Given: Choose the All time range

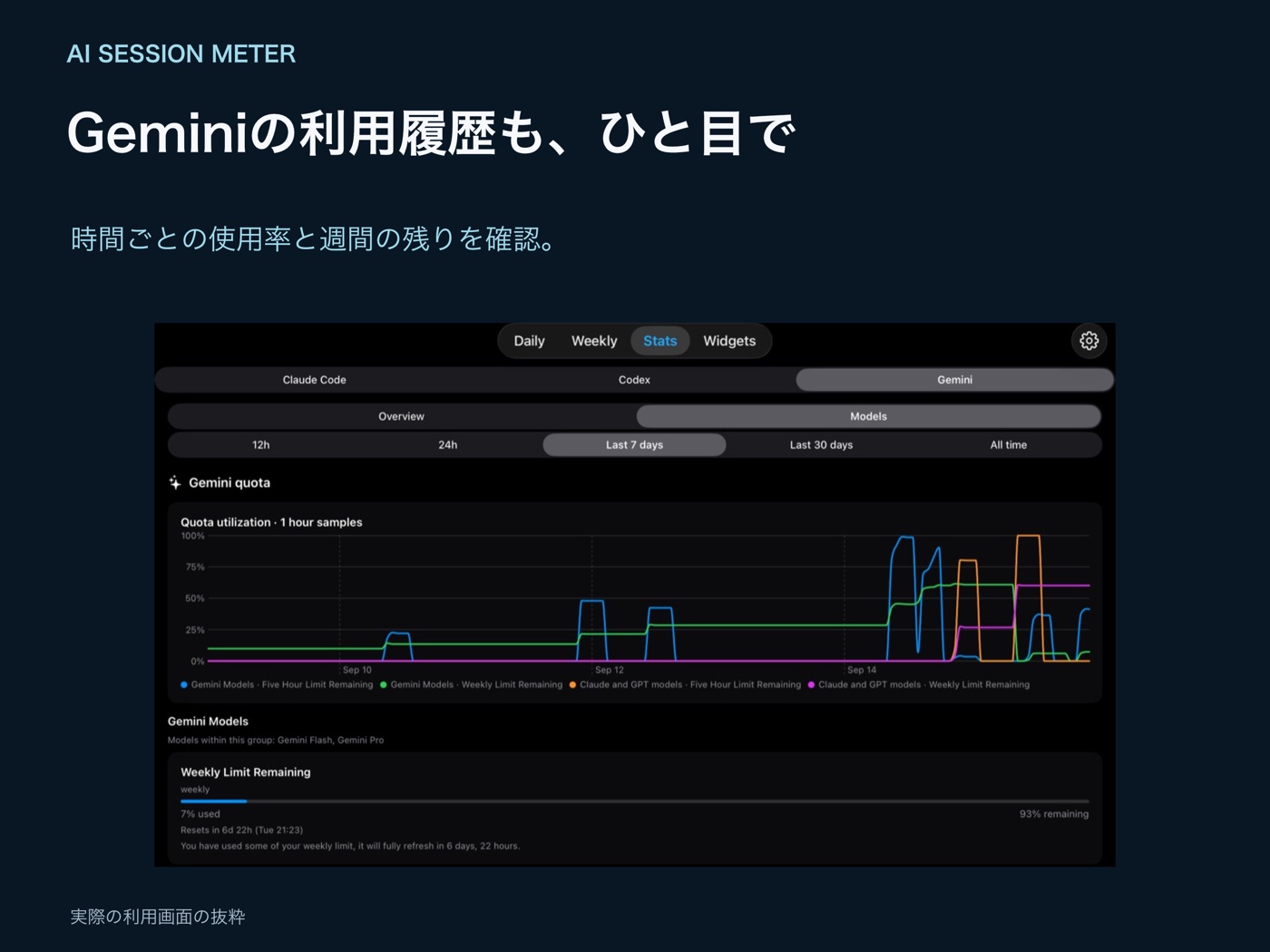Looking at the screenshot, I should [1009, 444].
